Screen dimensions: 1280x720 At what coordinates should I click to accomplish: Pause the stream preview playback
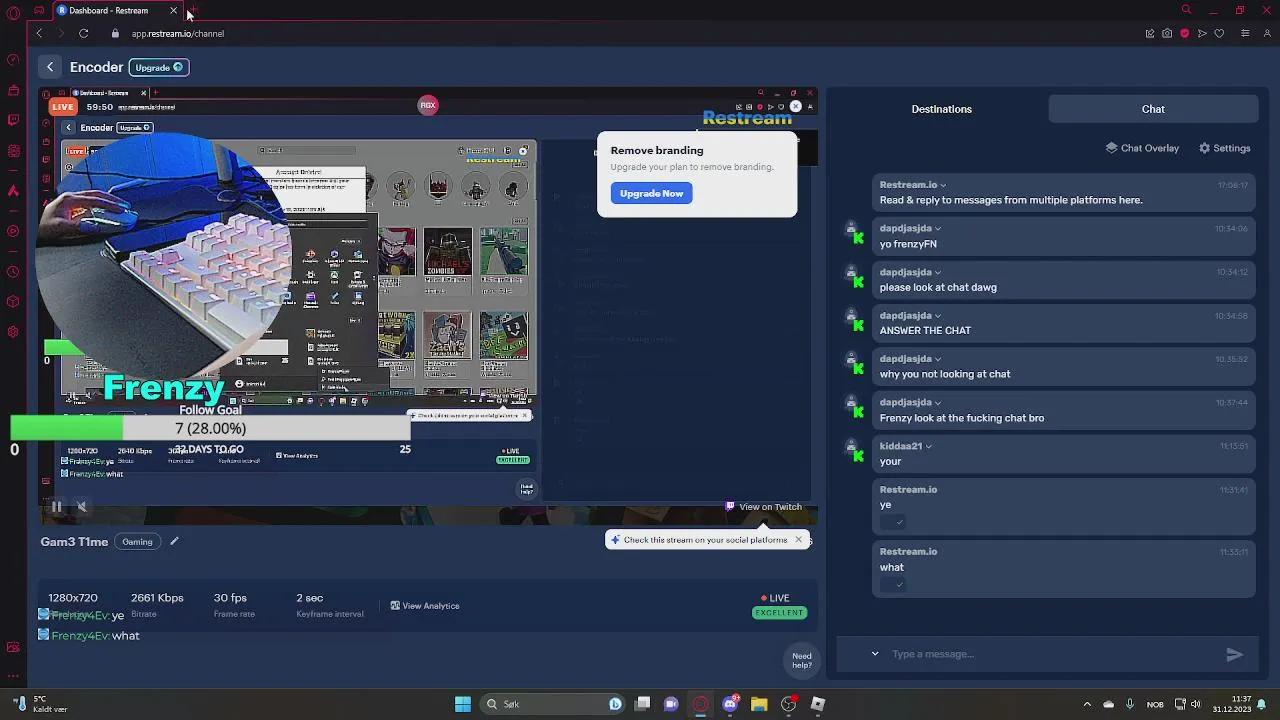[57, 507]
